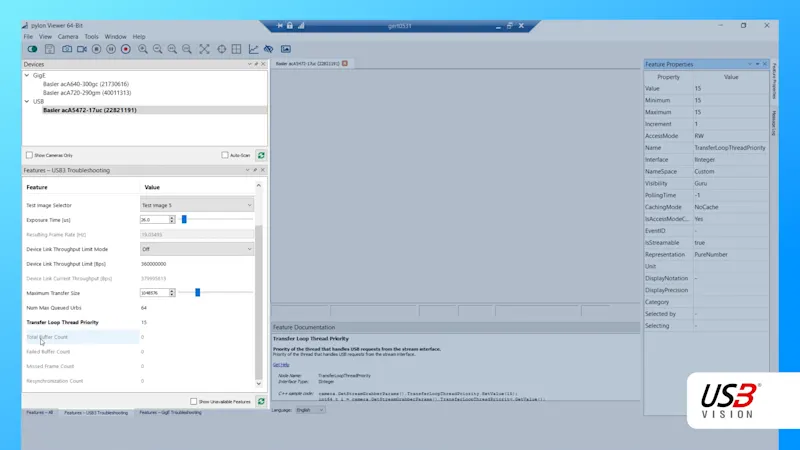Viewport: 800px width, 450px height.
Task: Toggle the grid overlay icon
Action: (236, 49)
